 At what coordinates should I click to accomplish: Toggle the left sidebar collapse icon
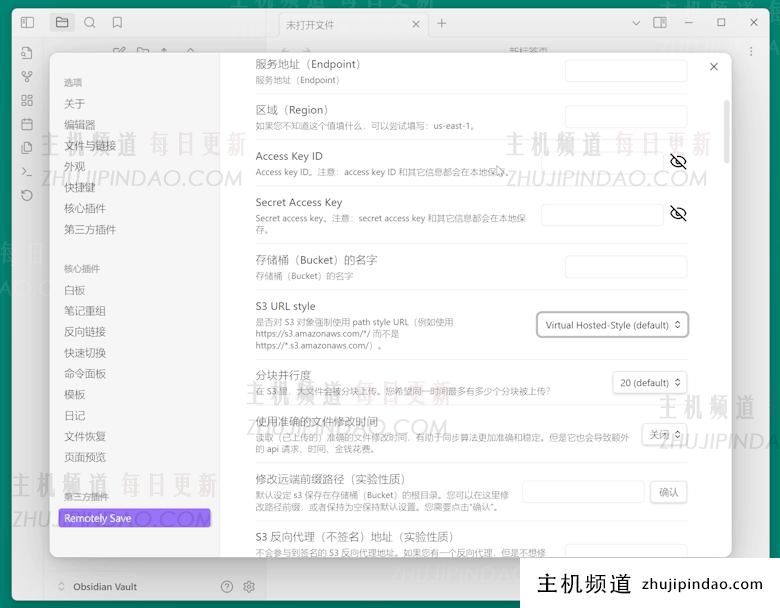click(x=27, y=22)
